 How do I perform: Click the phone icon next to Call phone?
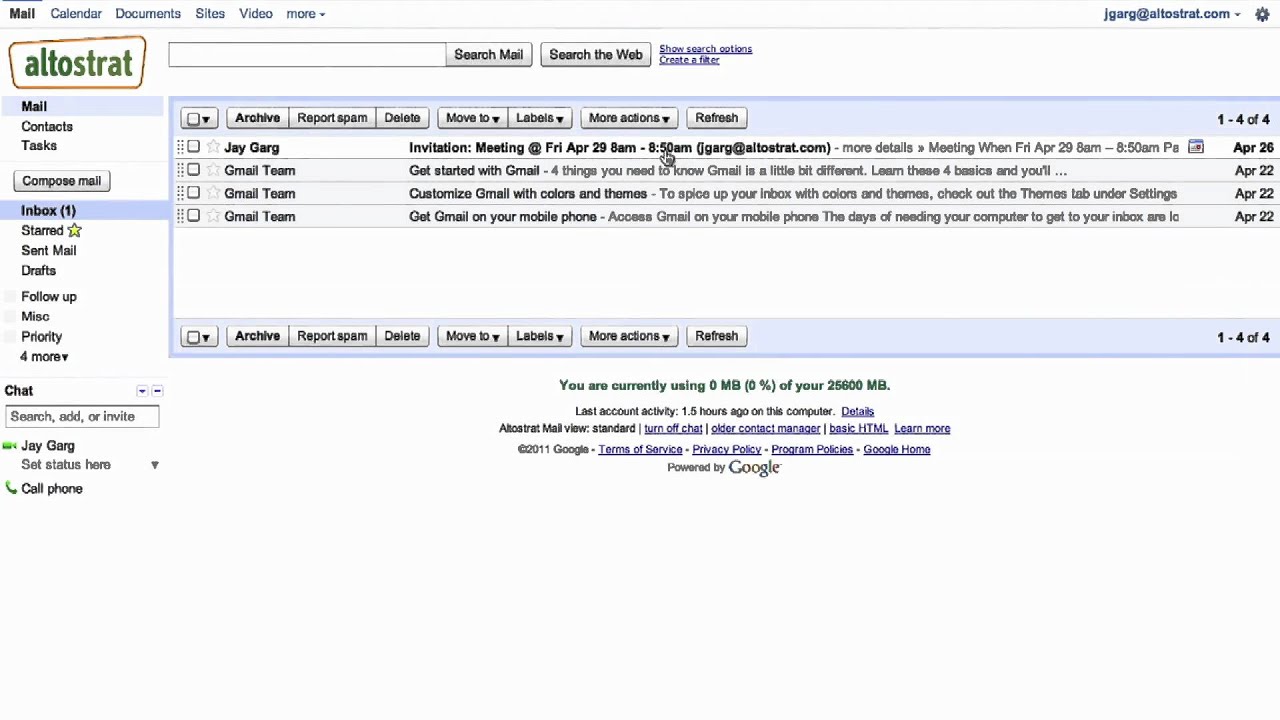click(11, 488)
